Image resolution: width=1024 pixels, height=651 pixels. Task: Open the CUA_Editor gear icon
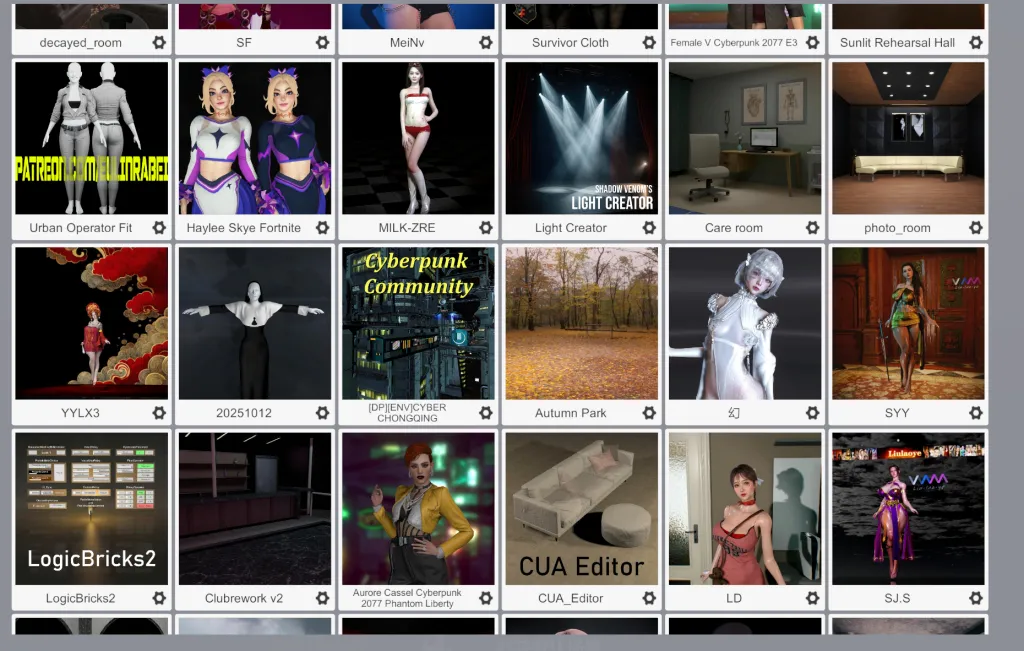pyautogui.click(x=649, y=598)
